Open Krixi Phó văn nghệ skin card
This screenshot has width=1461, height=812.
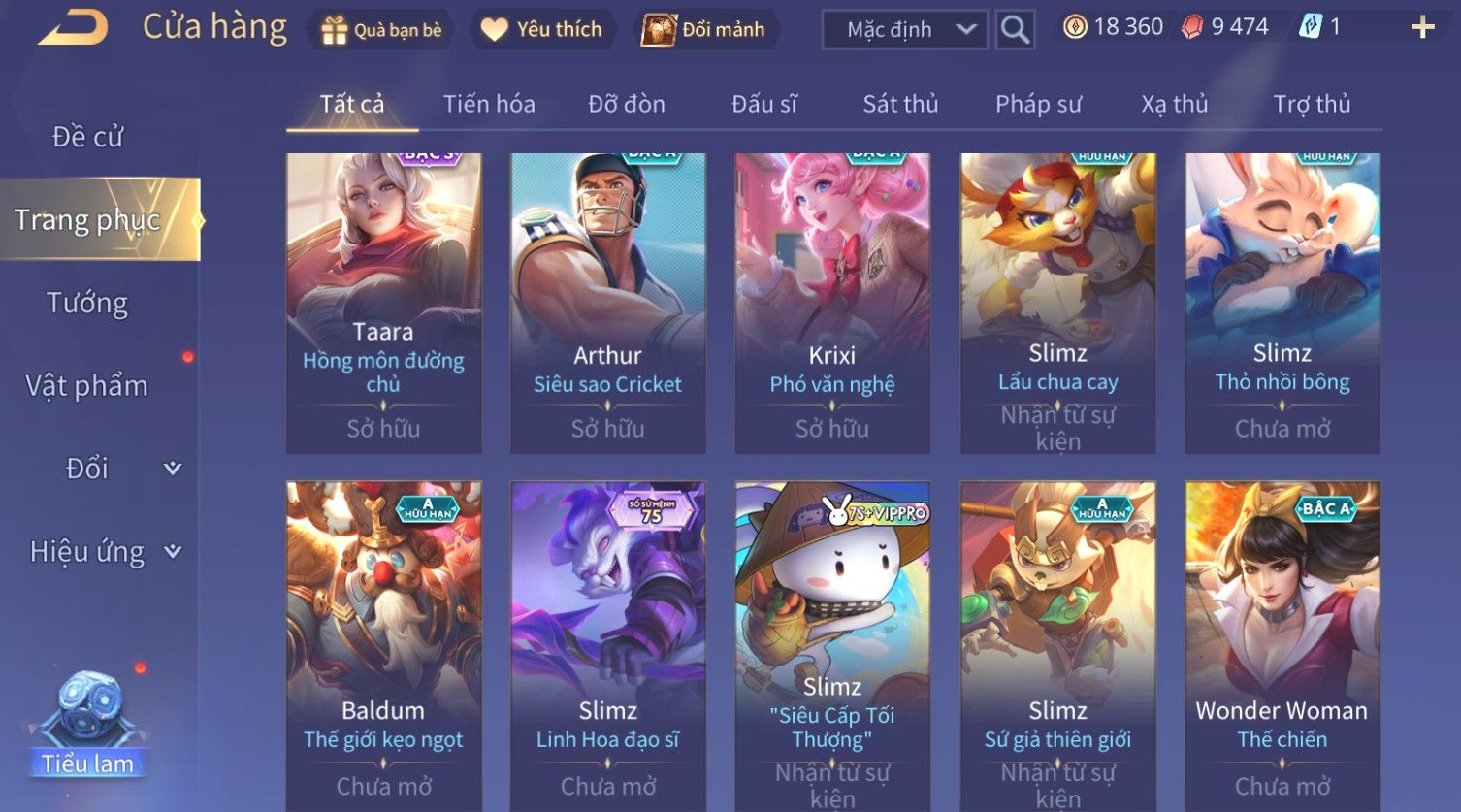pos(832,303)
